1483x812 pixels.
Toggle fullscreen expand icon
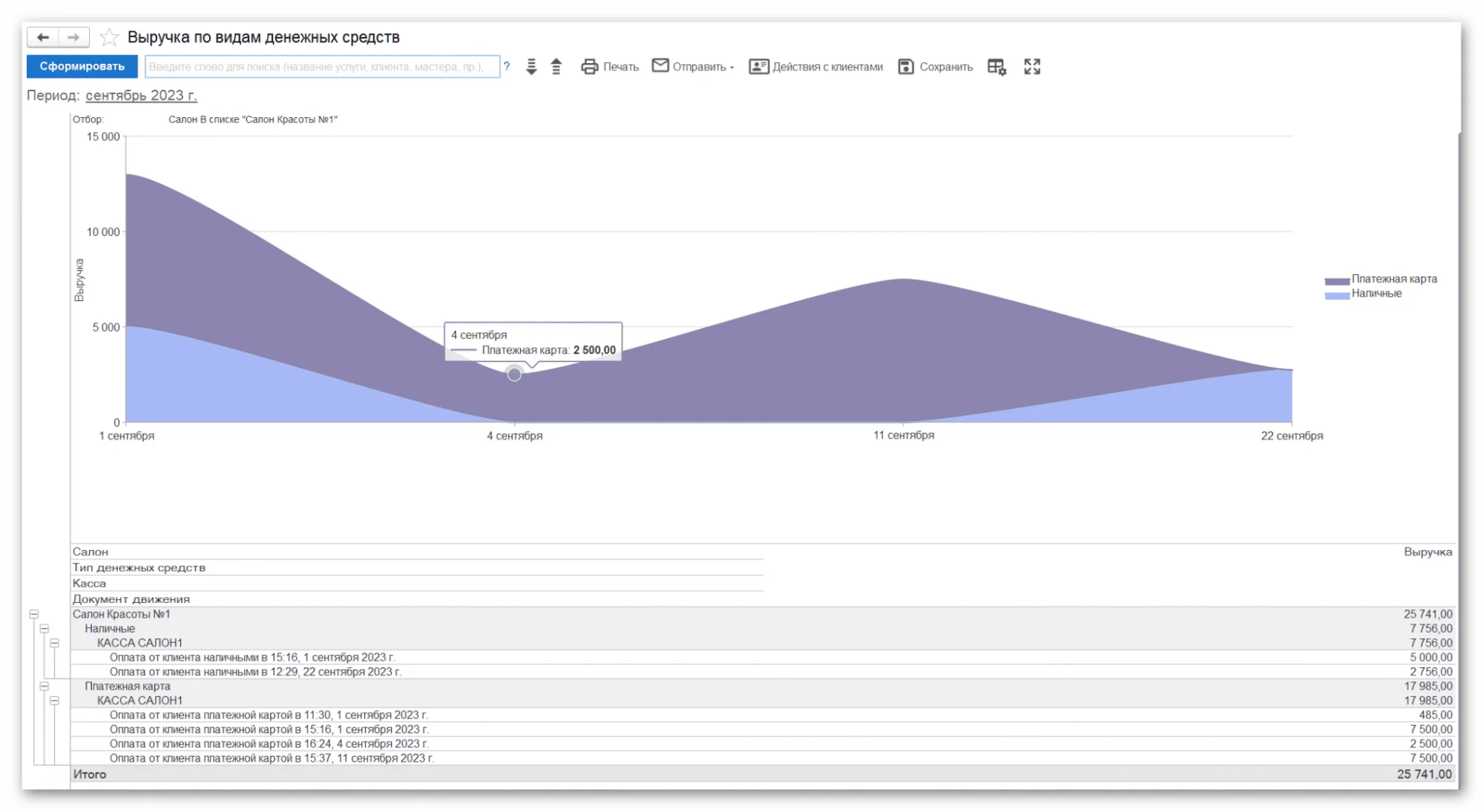pos(1032,67)
